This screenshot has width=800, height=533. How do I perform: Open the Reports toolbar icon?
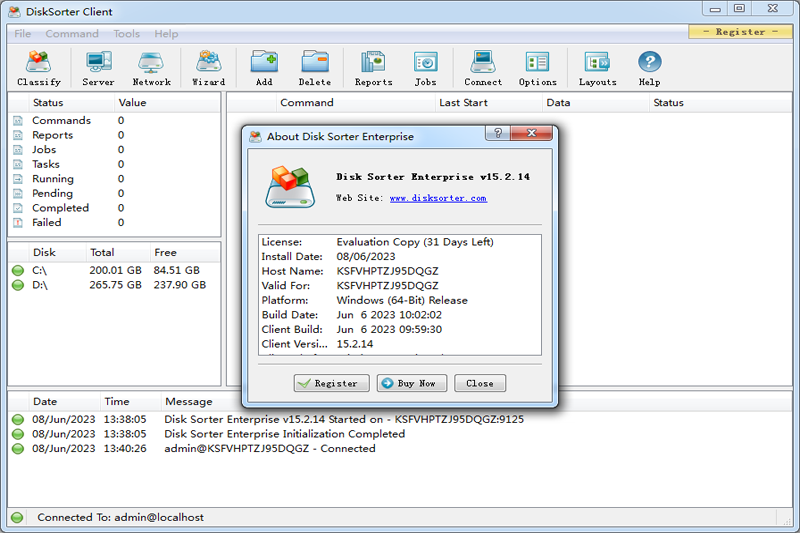[373, 68]
